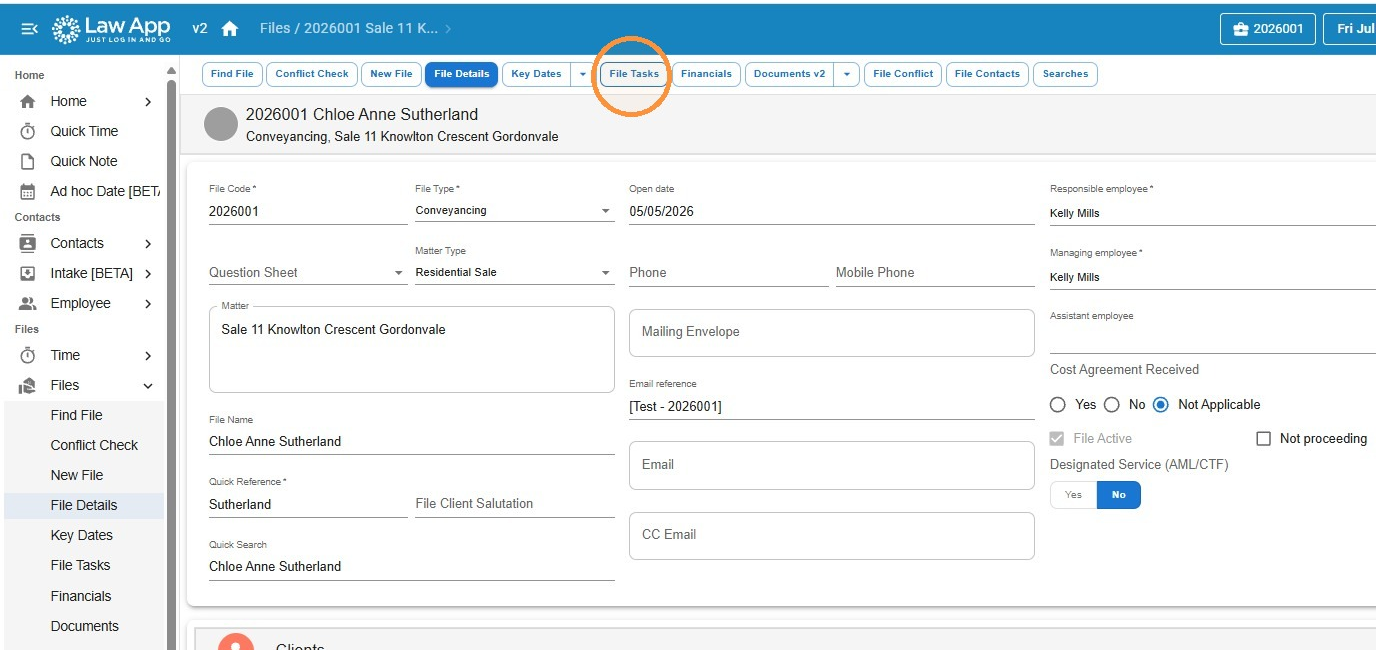Expand the Employee sidebar chevron
The width and height of the screenshot is (1376, 650).
[148, 303]
